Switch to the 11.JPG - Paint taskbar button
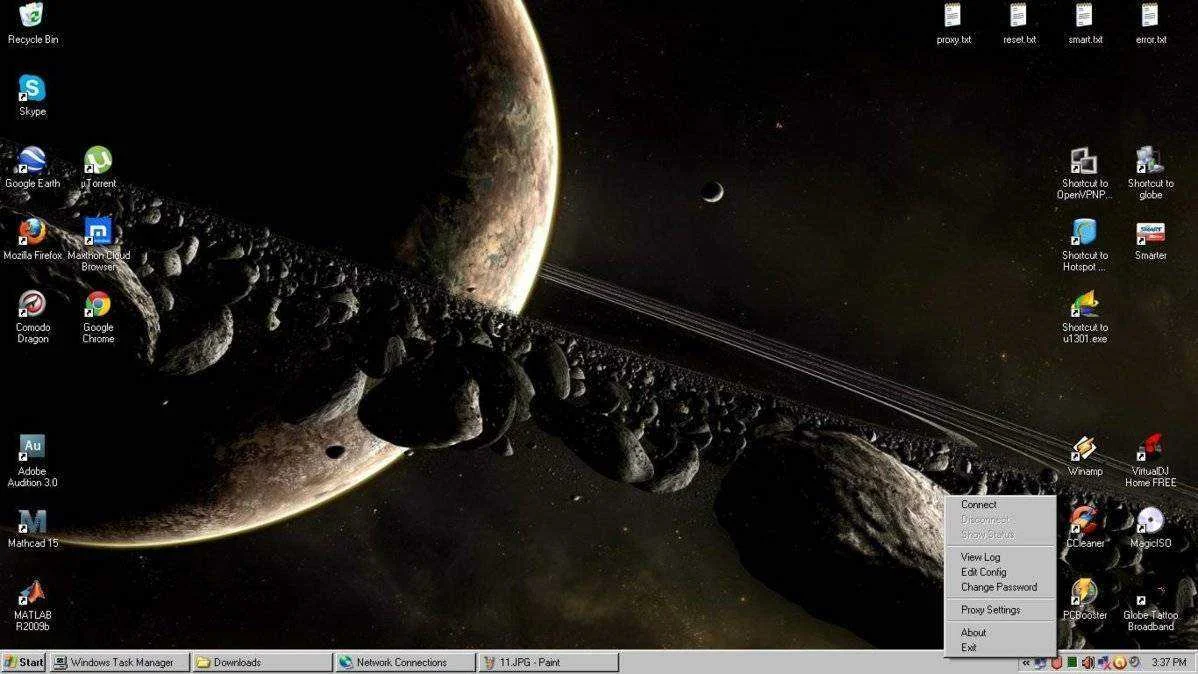The width and height of the screenshot is (1198, 674). pos(548,663)
